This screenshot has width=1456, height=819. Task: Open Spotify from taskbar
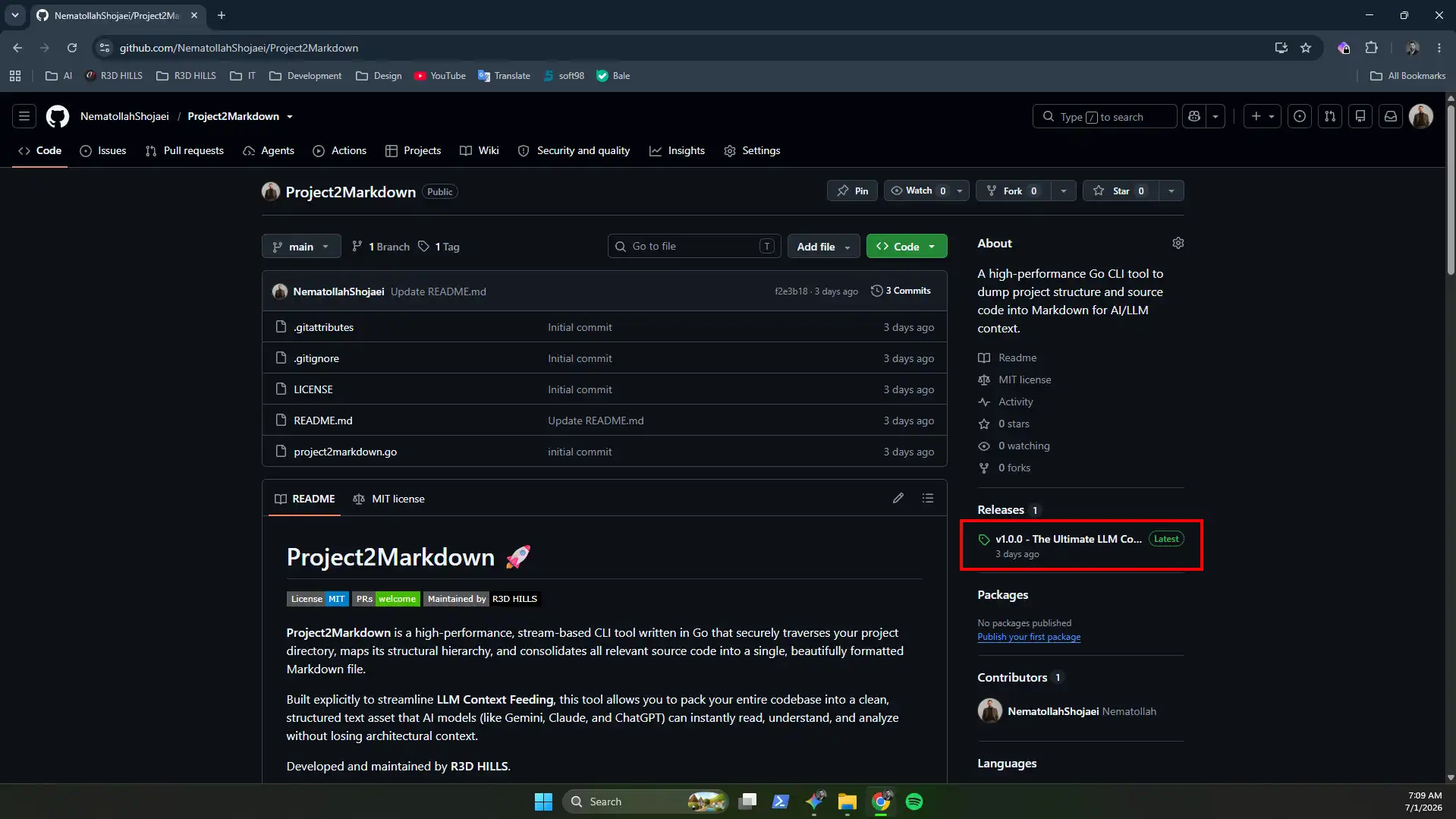[x=914, y=802]
